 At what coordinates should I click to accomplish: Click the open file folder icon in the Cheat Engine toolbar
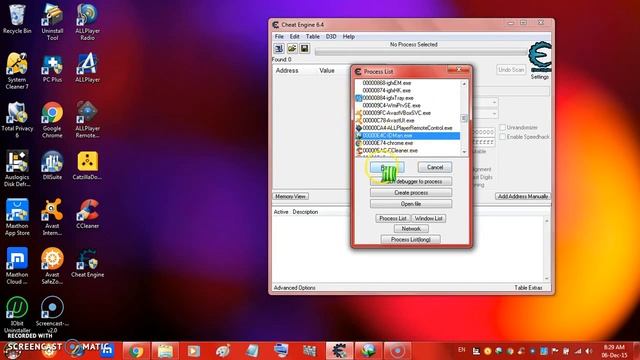point(292,49)
